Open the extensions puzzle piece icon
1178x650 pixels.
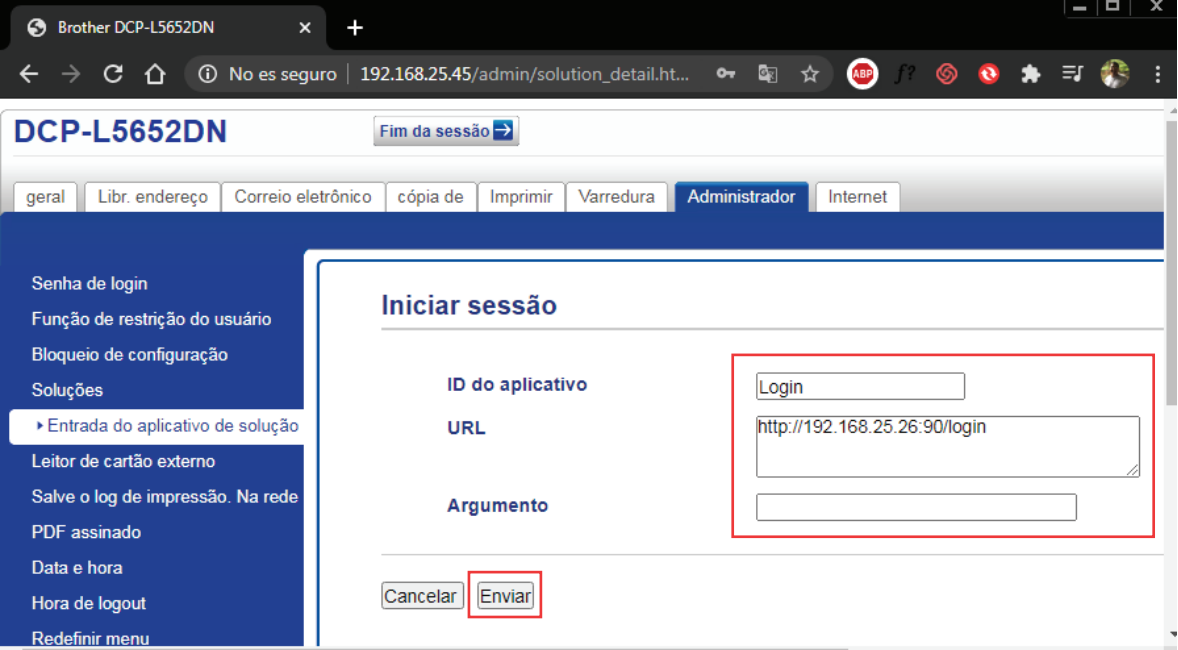[1030, 74]
